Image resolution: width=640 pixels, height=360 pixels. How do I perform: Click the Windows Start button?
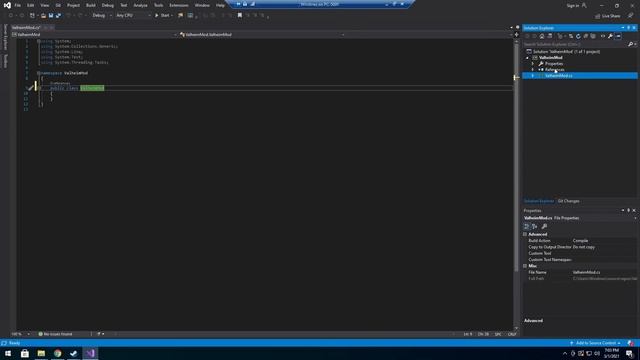click(8, 353)
